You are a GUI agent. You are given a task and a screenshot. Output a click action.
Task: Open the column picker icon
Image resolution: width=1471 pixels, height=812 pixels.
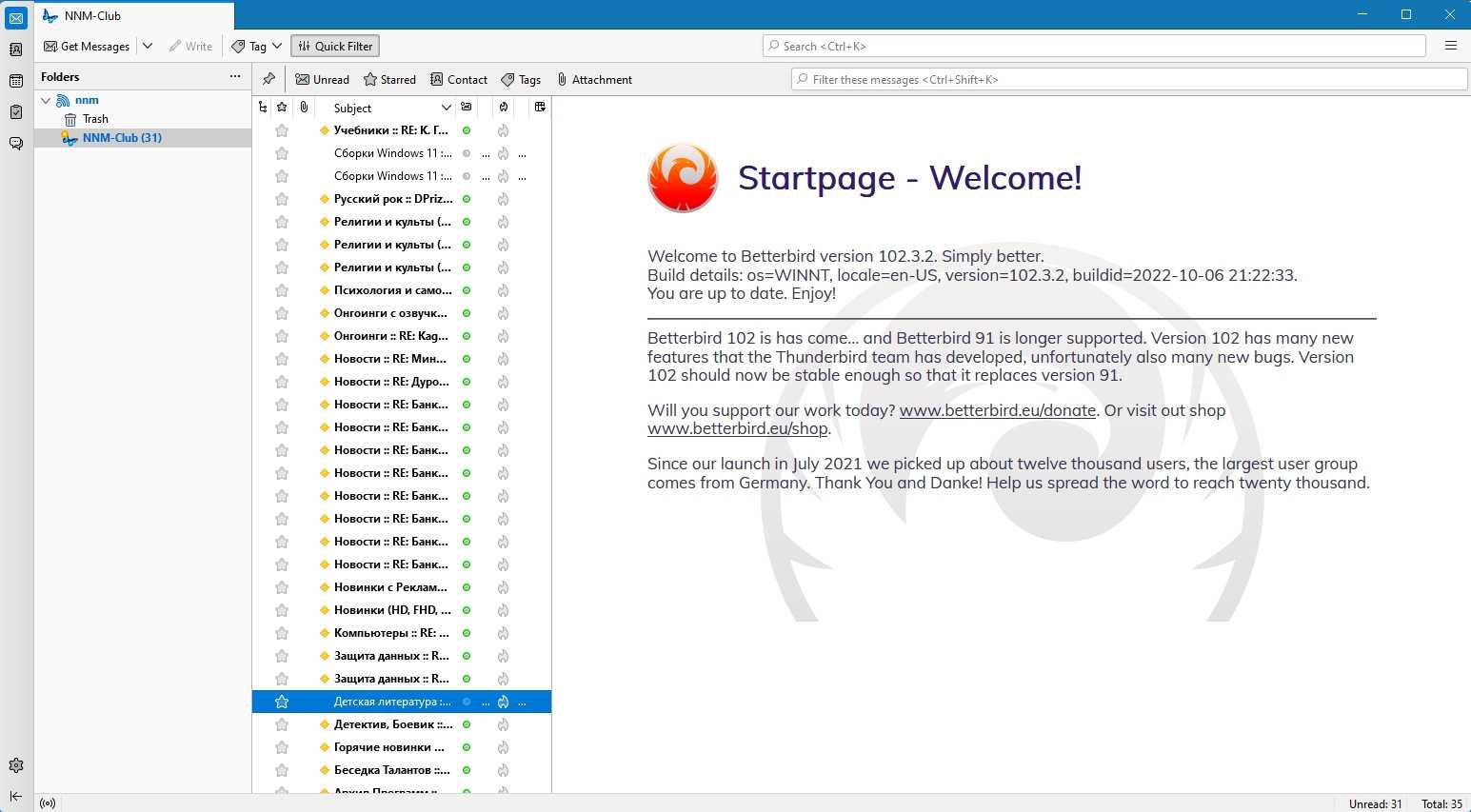pos(540,108)
